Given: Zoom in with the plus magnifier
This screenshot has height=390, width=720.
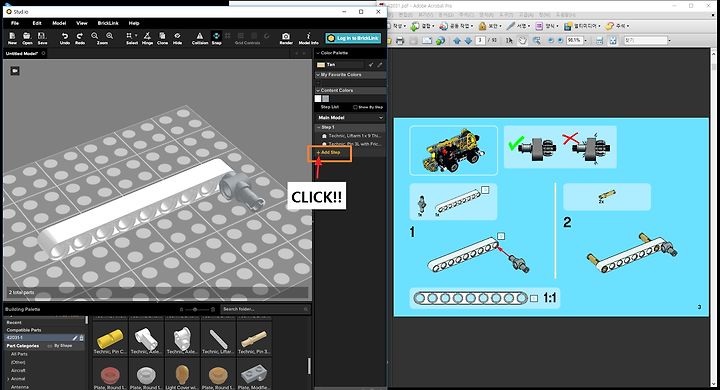Looking at the screenshot, I should pos(109,36).
